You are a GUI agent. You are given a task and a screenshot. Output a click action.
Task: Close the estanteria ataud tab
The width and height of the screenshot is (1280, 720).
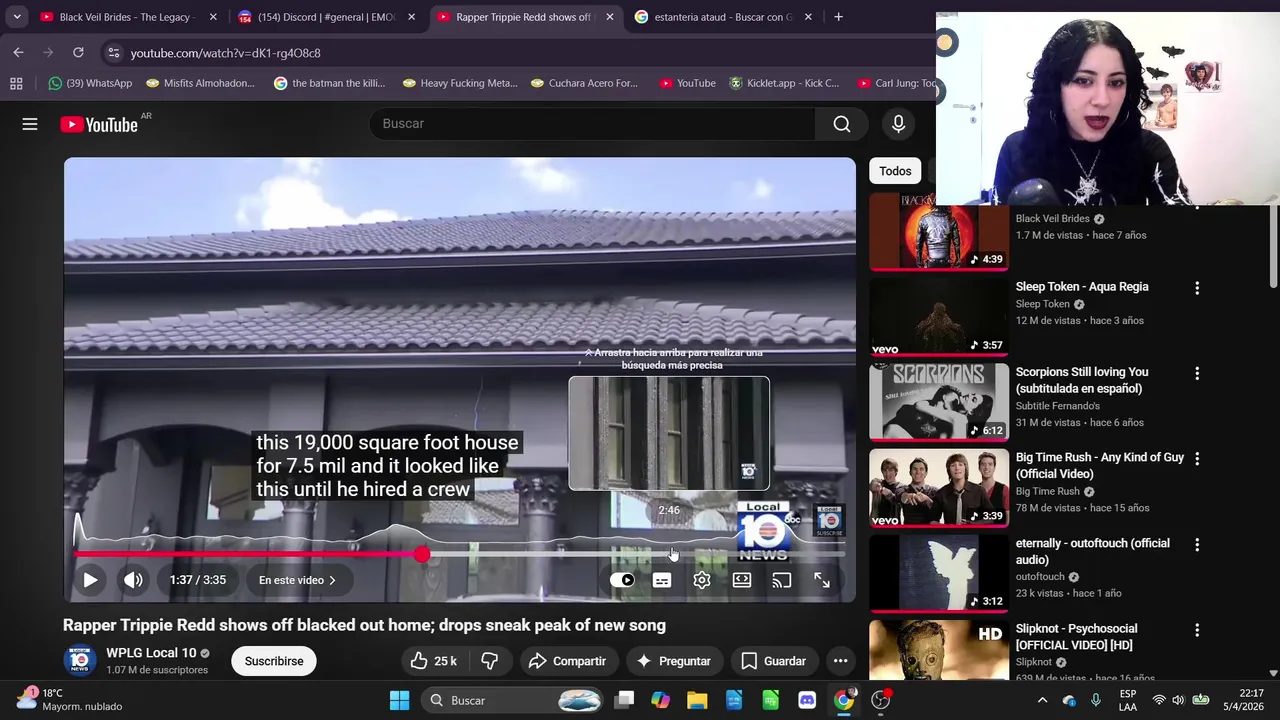808,17
